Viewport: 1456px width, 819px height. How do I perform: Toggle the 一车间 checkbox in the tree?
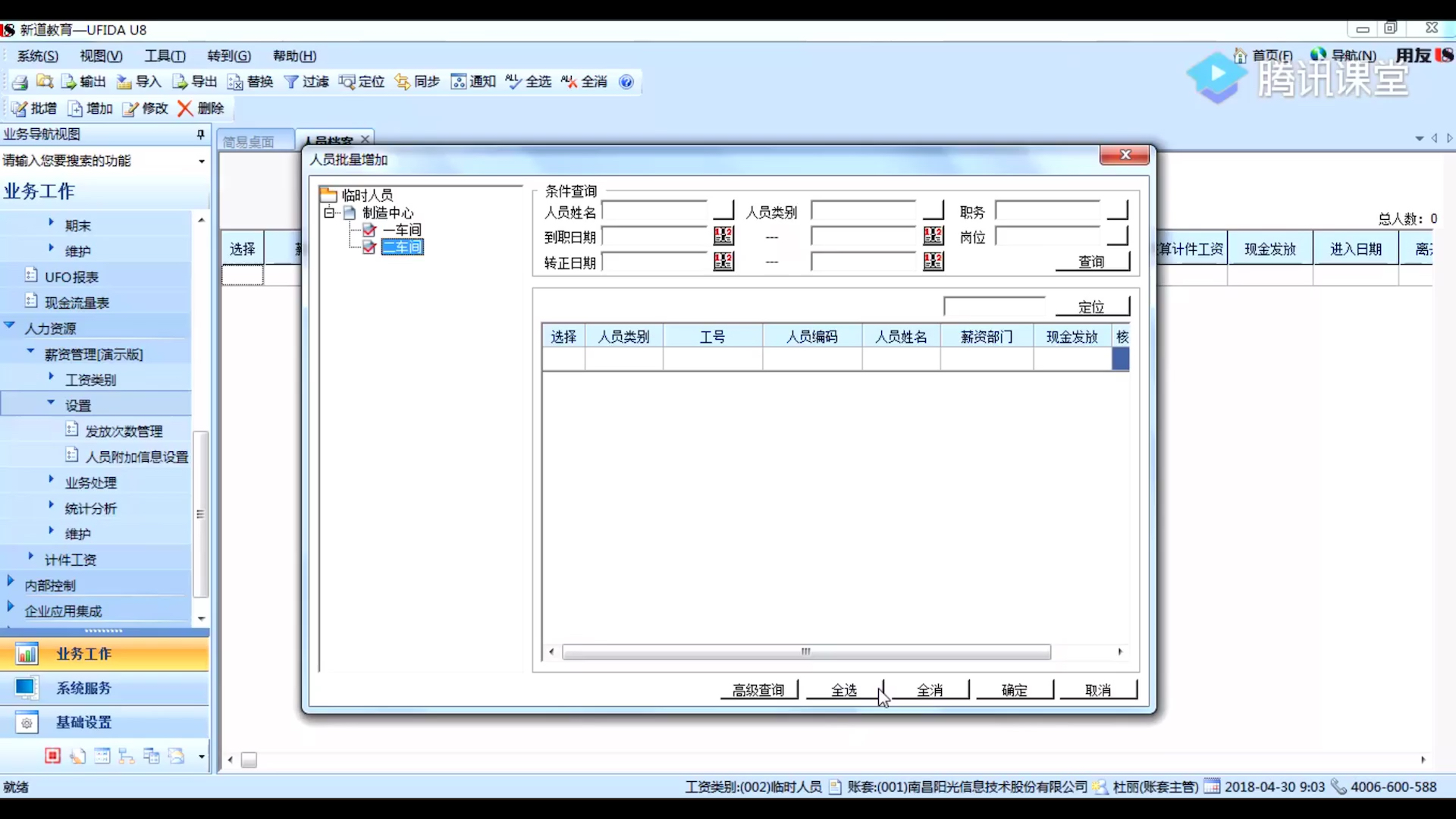pyautogui.click(x=369, y=230)
